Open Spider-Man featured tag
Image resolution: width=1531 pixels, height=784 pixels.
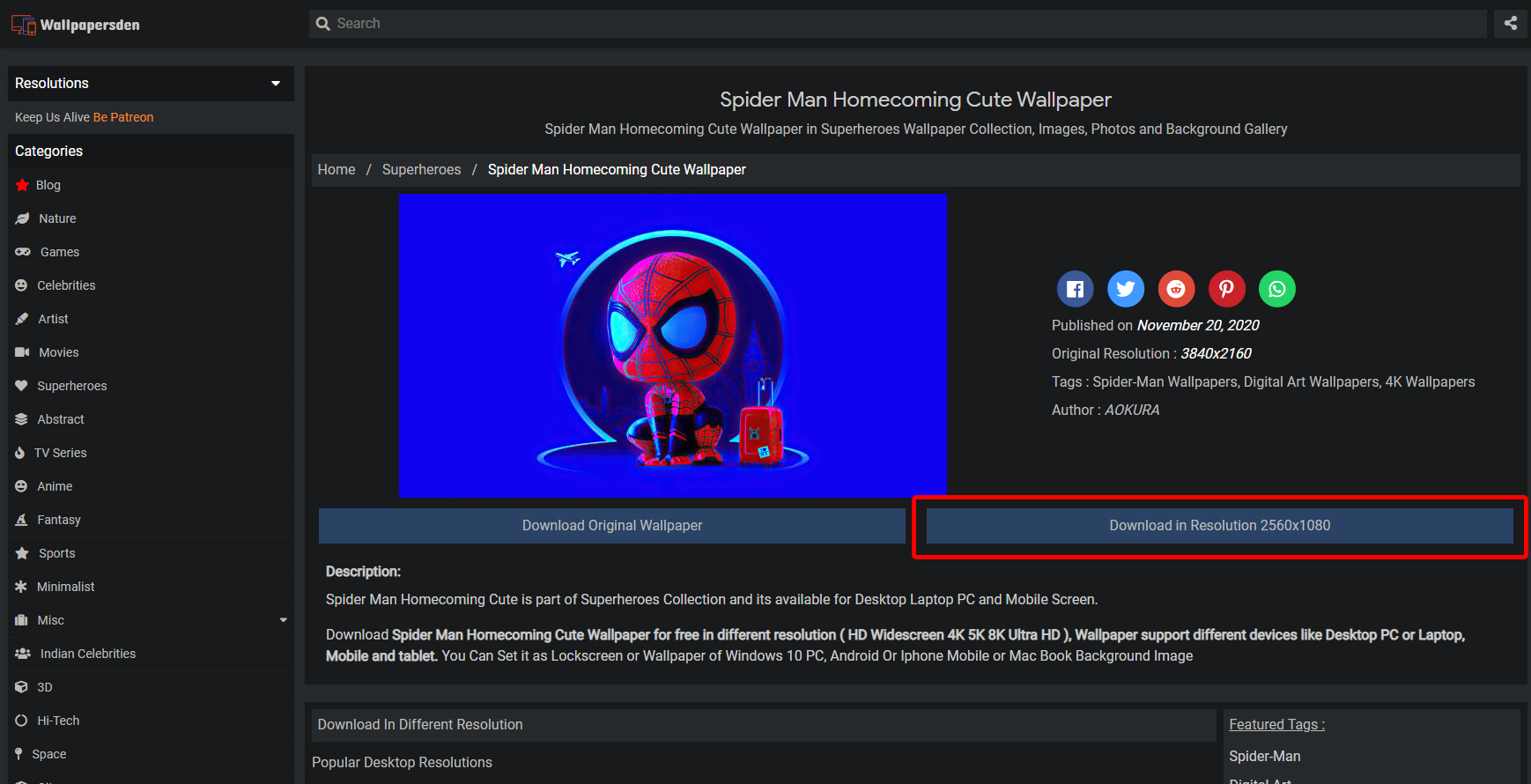pyautogui.click(x=1265, y=757)
